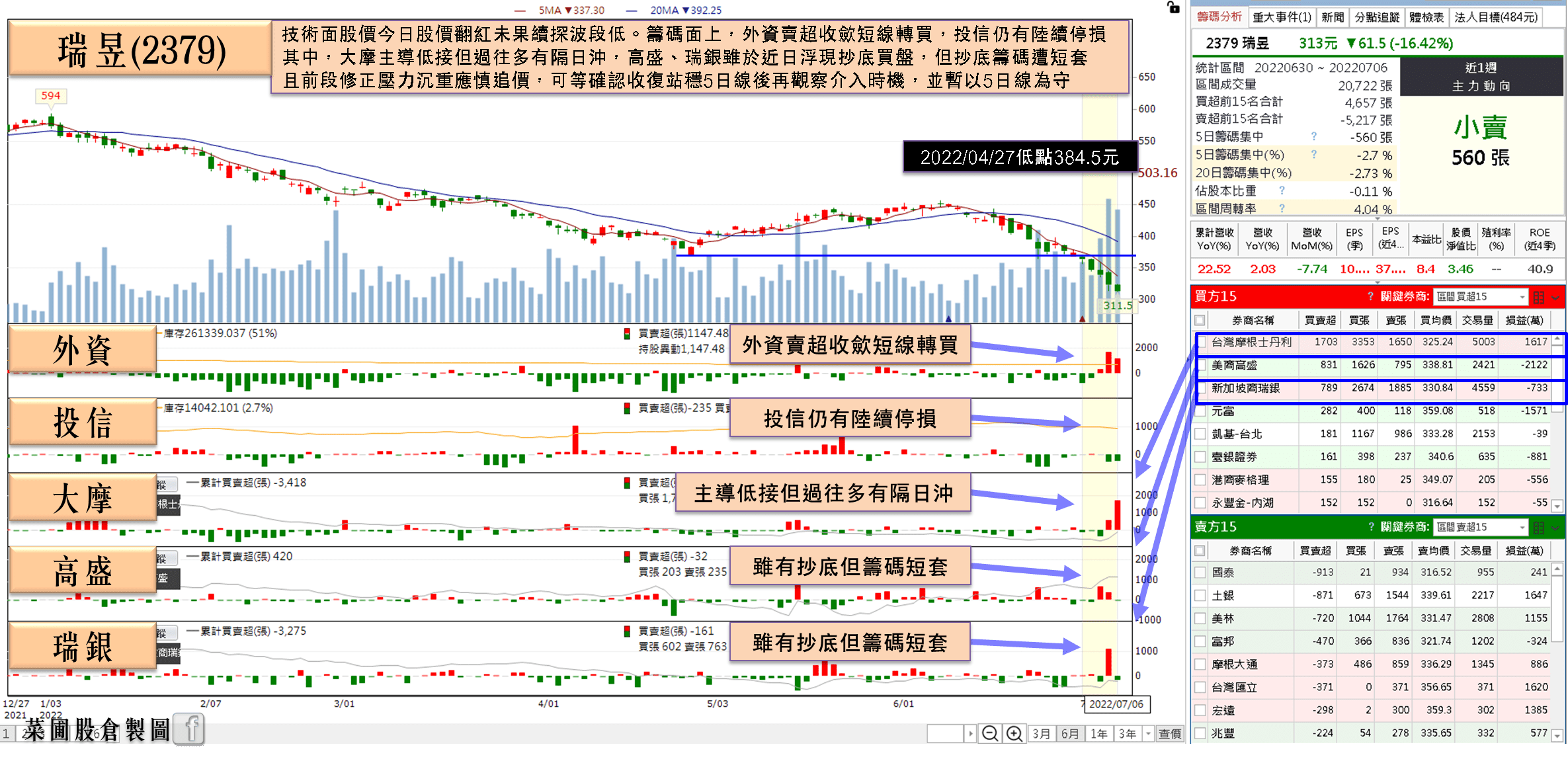The width and height of the screenshot is (1568, 765).
Task: Click the grid layout icon in 賣方15 header
Action: point(1539,528)
